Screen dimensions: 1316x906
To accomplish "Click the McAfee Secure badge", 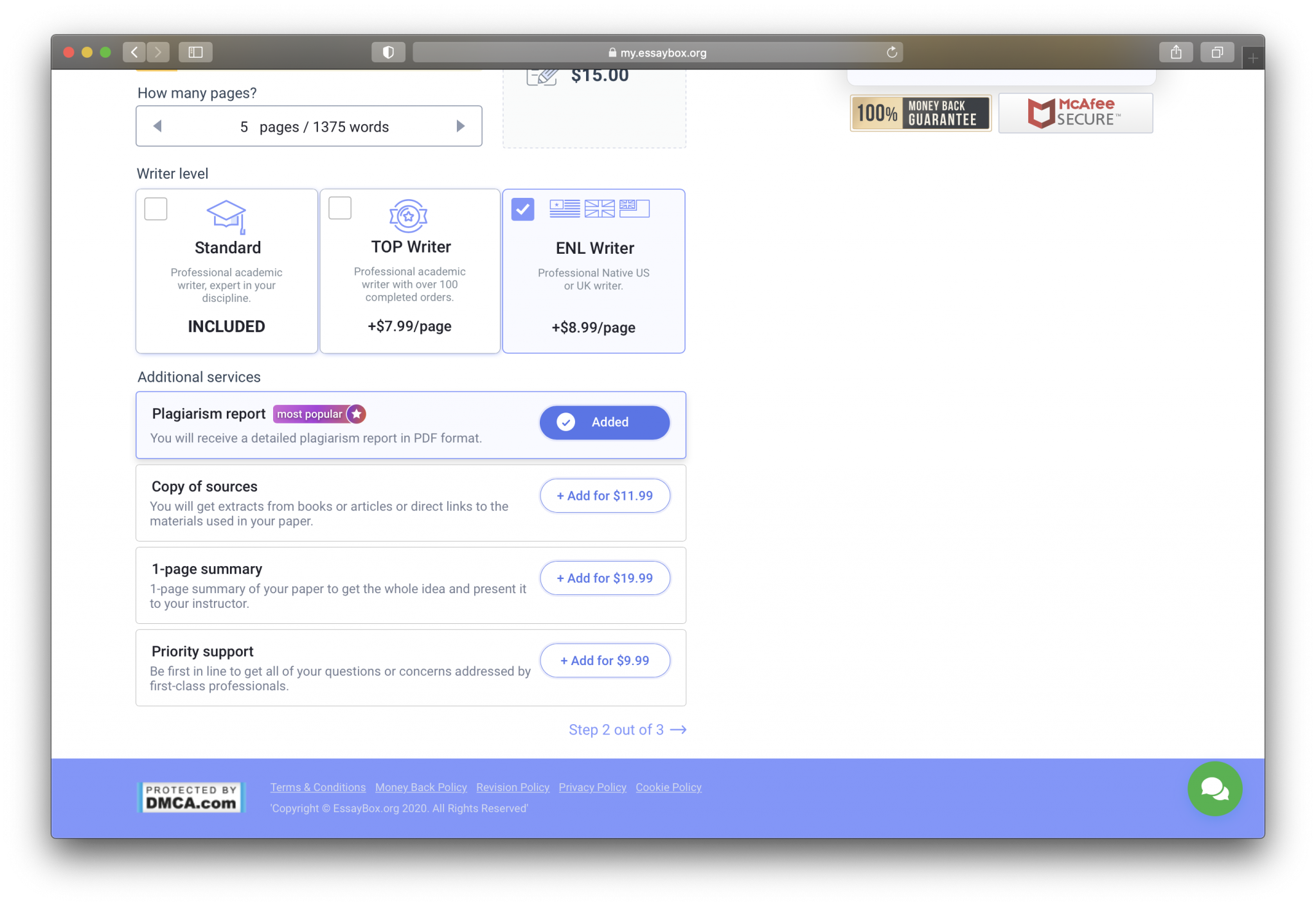I will [1076, 113].
